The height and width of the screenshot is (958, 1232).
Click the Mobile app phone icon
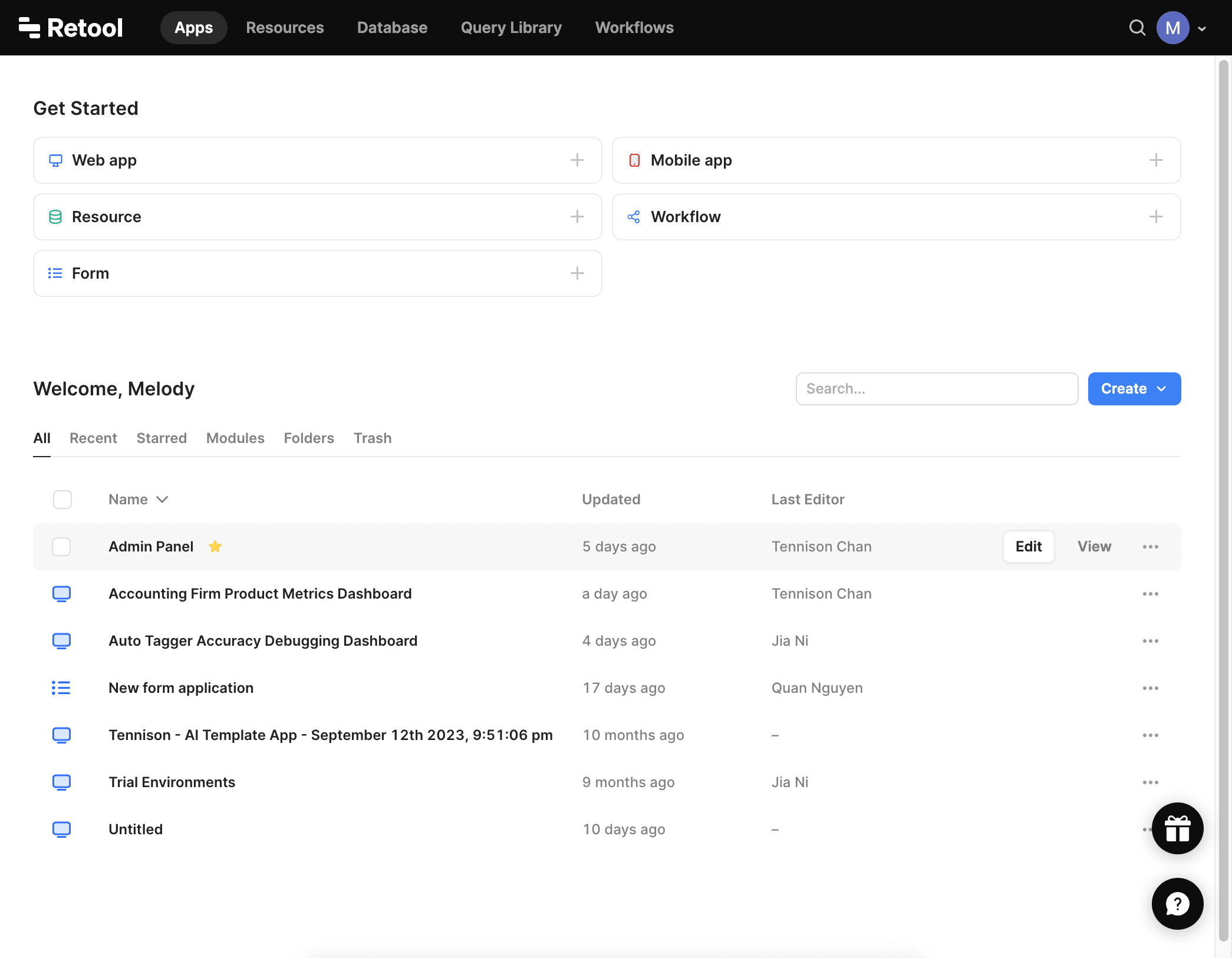click(x=634, y=160)
